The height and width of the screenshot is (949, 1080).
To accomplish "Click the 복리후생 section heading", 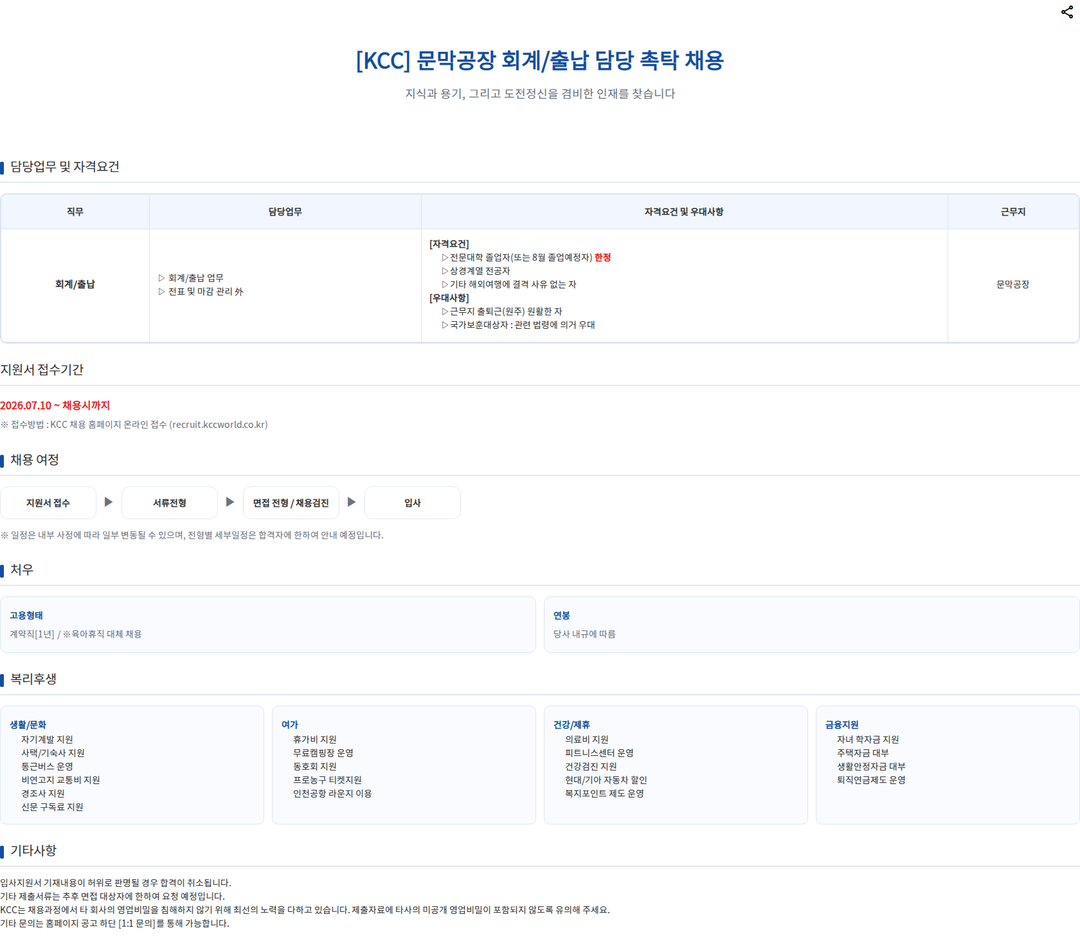I will coord(33,679).
